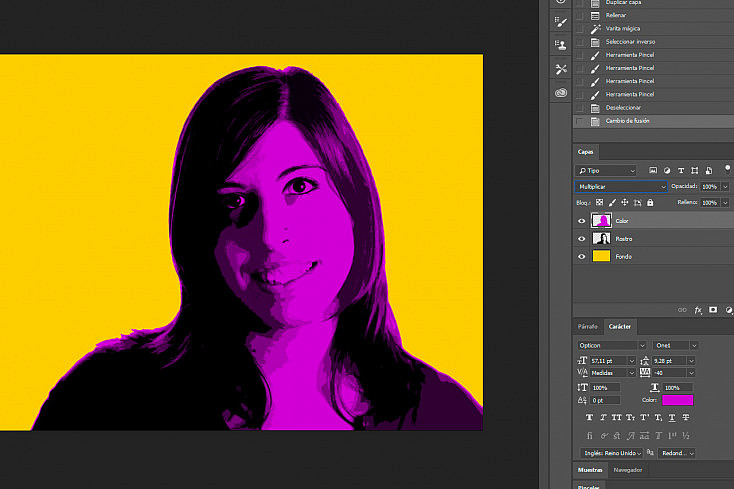The image size is (734, 489).
Task: Open the Clone Source stamp panel icon
Action: click(x=561, y=45)
